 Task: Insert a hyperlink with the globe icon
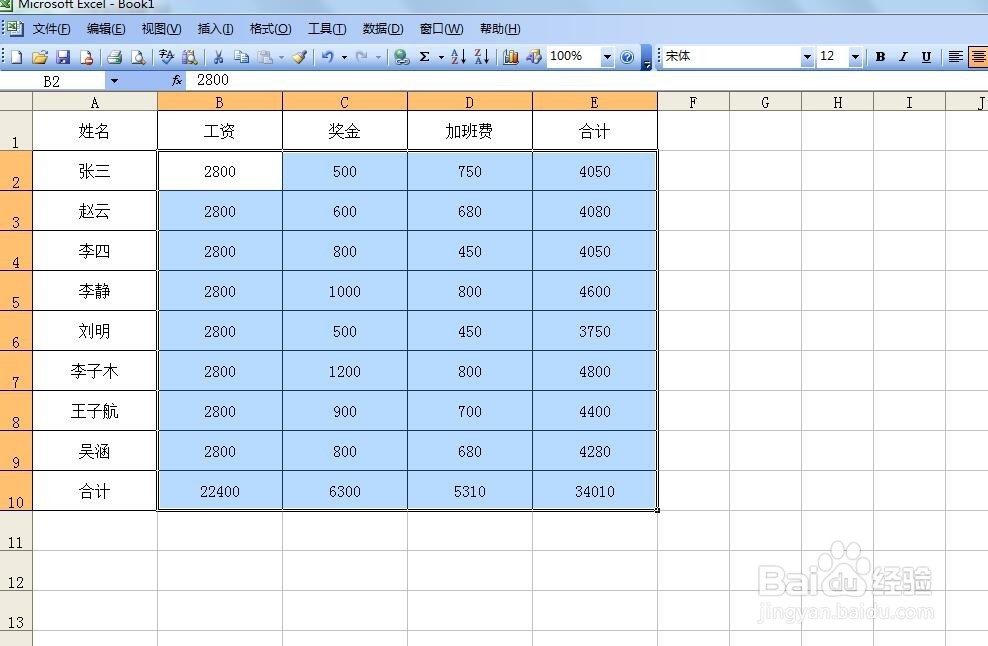401,57
